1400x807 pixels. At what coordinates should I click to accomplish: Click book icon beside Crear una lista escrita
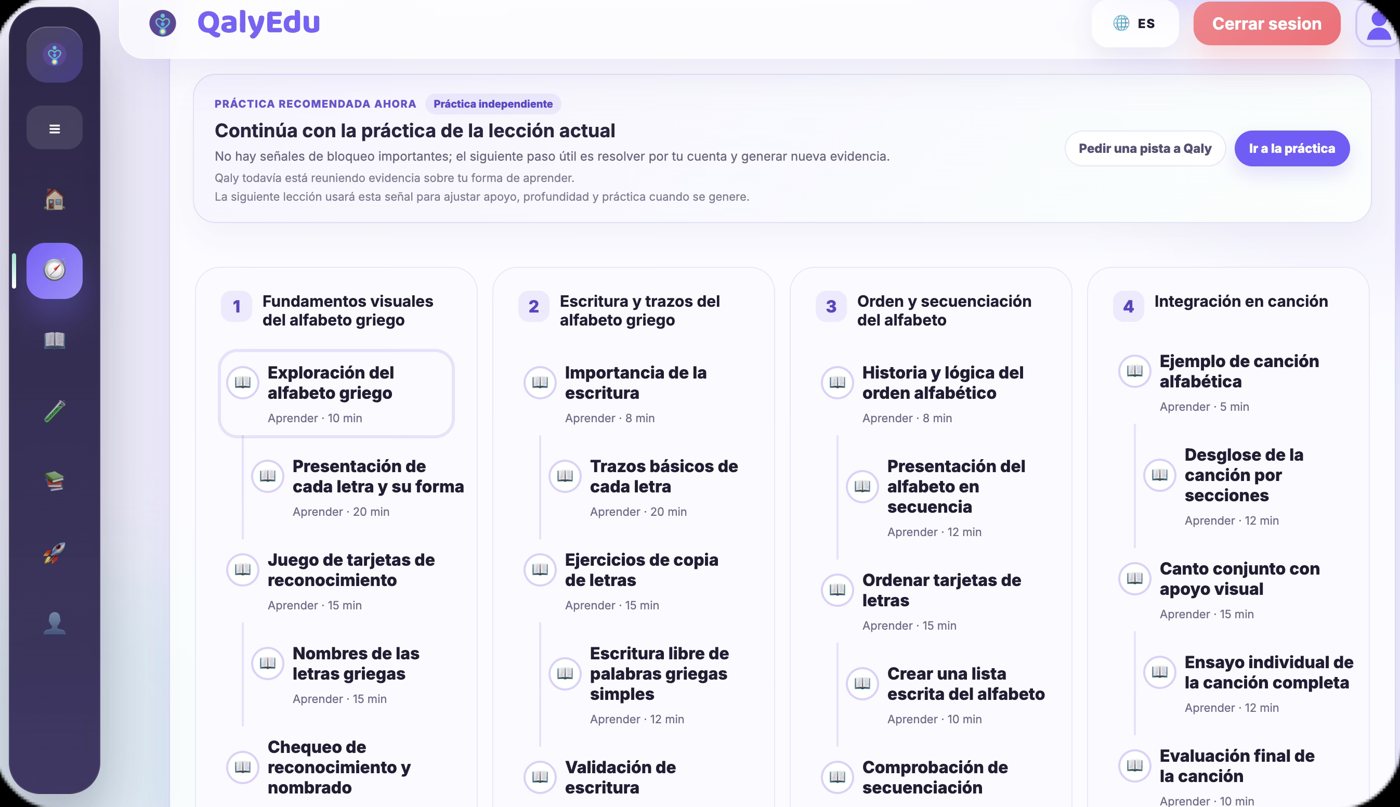[x=862, y=684]
